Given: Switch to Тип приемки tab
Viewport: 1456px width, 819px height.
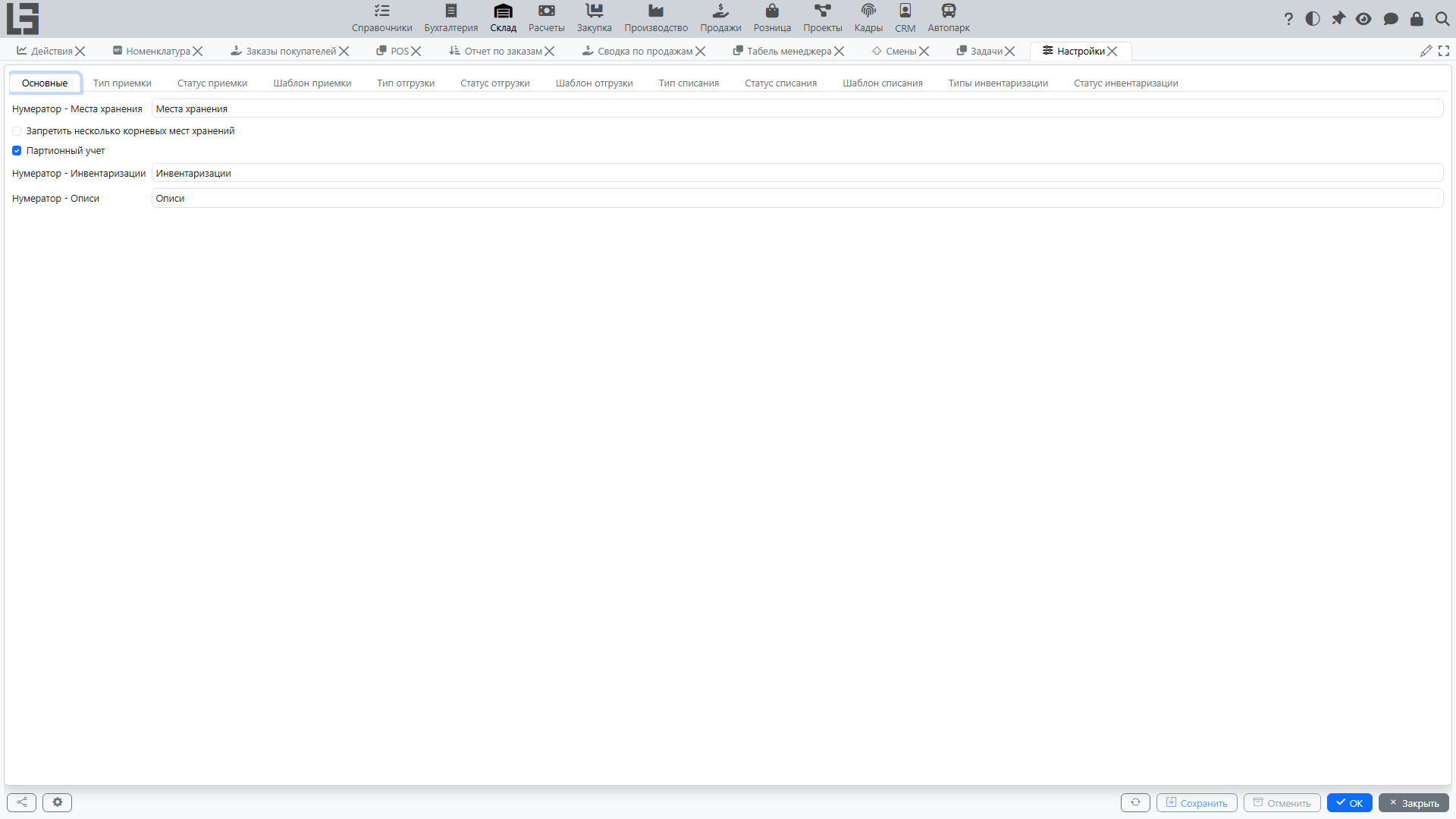Looking at the screenshot, I should coord(122,83).
